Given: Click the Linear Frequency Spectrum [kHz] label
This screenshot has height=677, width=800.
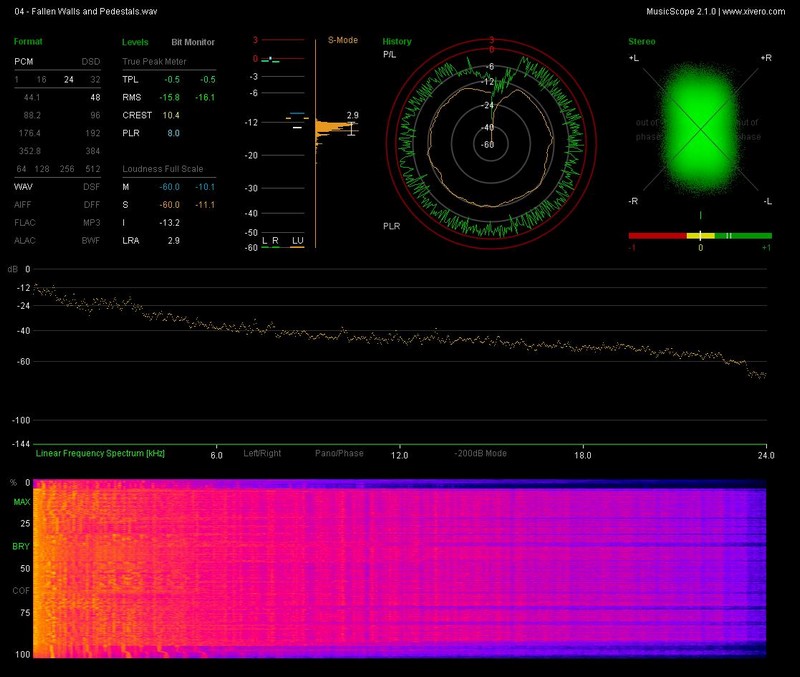Looking at the screenshot, I should [100, 453].
